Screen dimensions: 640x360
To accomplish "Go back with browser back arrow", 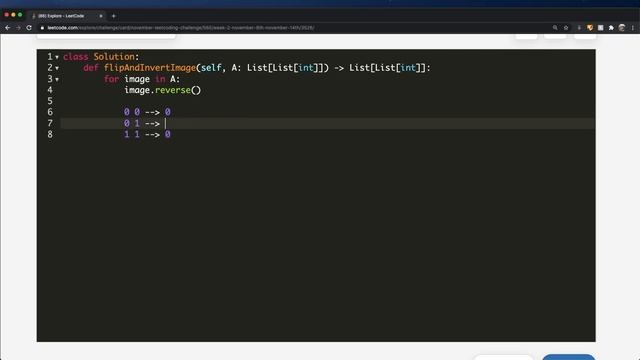I will (x=7, y=28).
